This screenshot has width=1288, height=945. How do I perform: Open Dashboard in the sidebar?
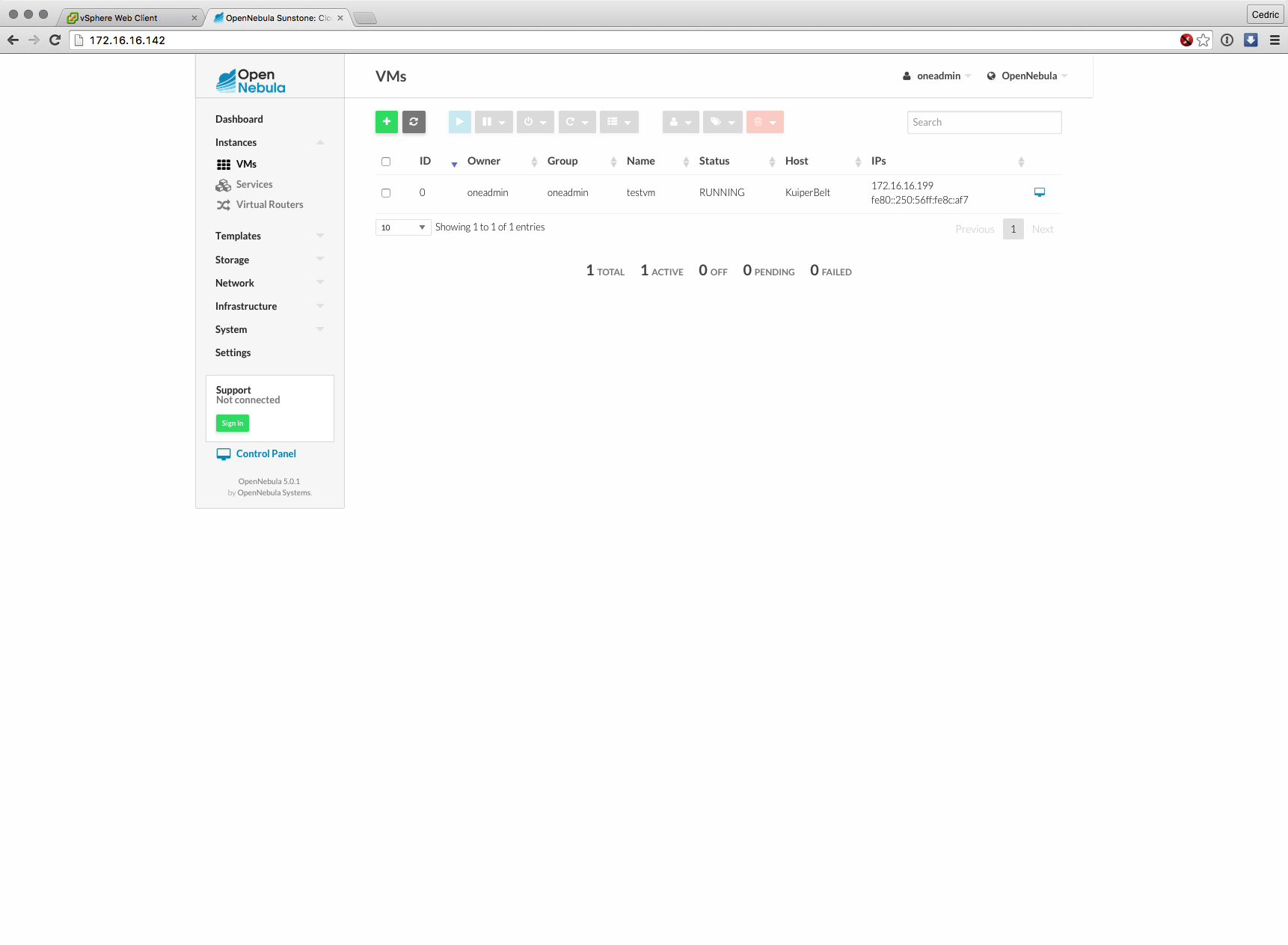[x=239, y=119]
